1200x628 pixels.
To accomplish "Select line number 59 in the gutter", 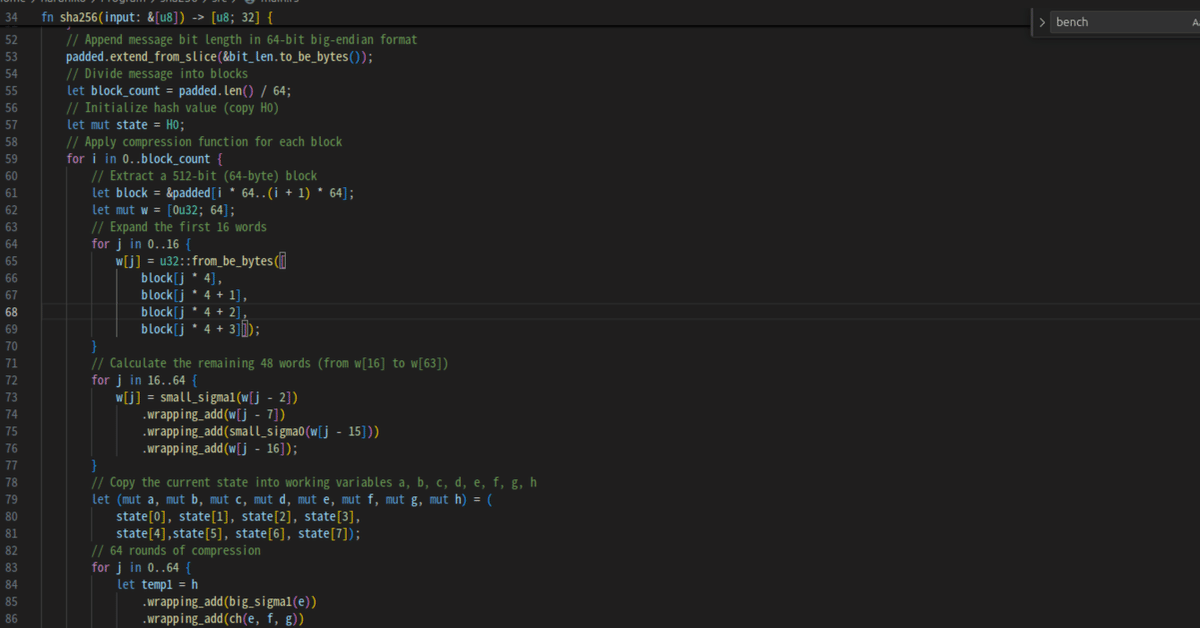I will (x=11, y=159).
